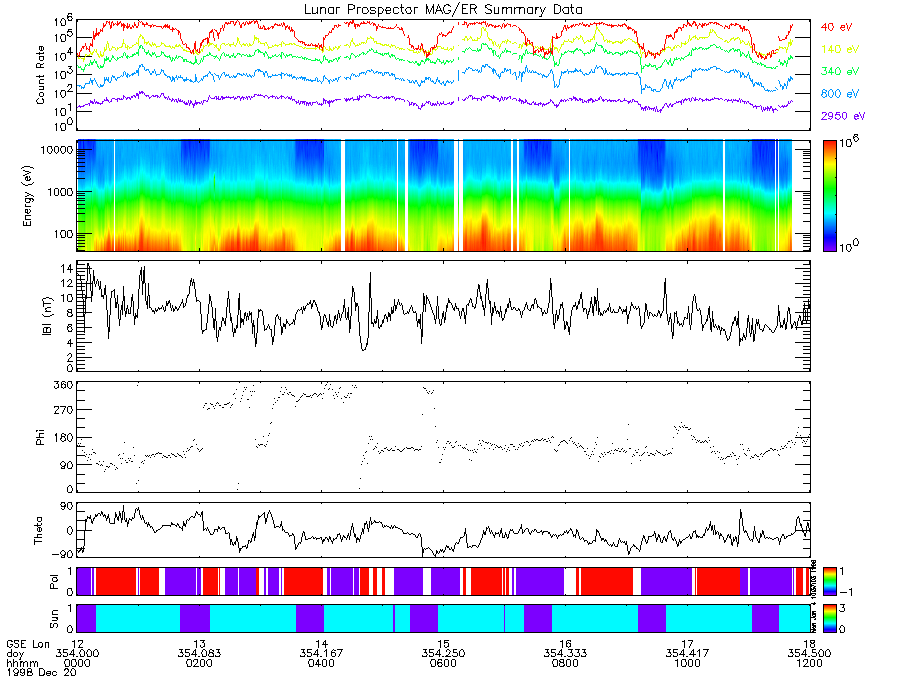The image size is (900, 700).
Task: Click the Pol panel color scale bar
Action: 829,581
